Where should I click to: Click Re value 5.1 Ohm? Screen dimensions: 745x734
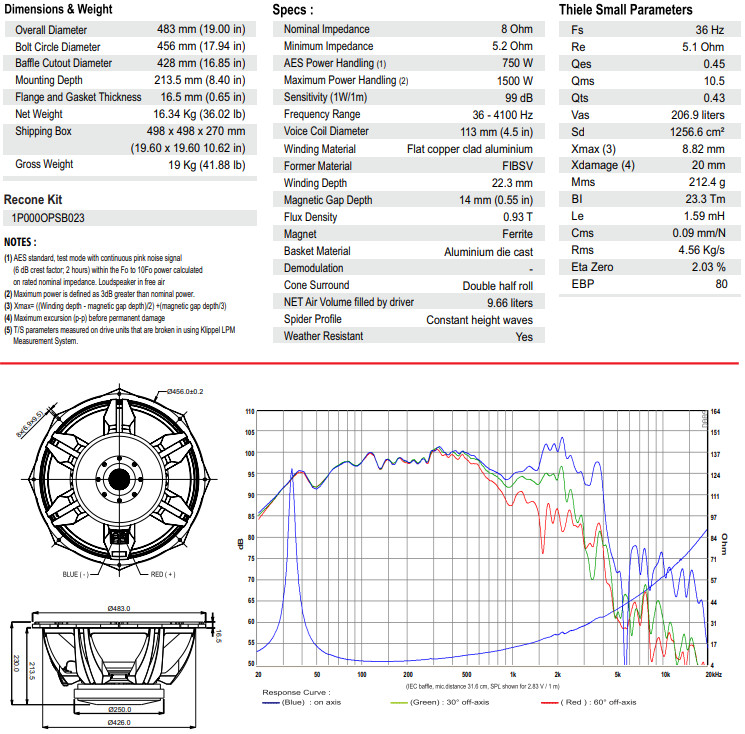click(x=703, y=47)
